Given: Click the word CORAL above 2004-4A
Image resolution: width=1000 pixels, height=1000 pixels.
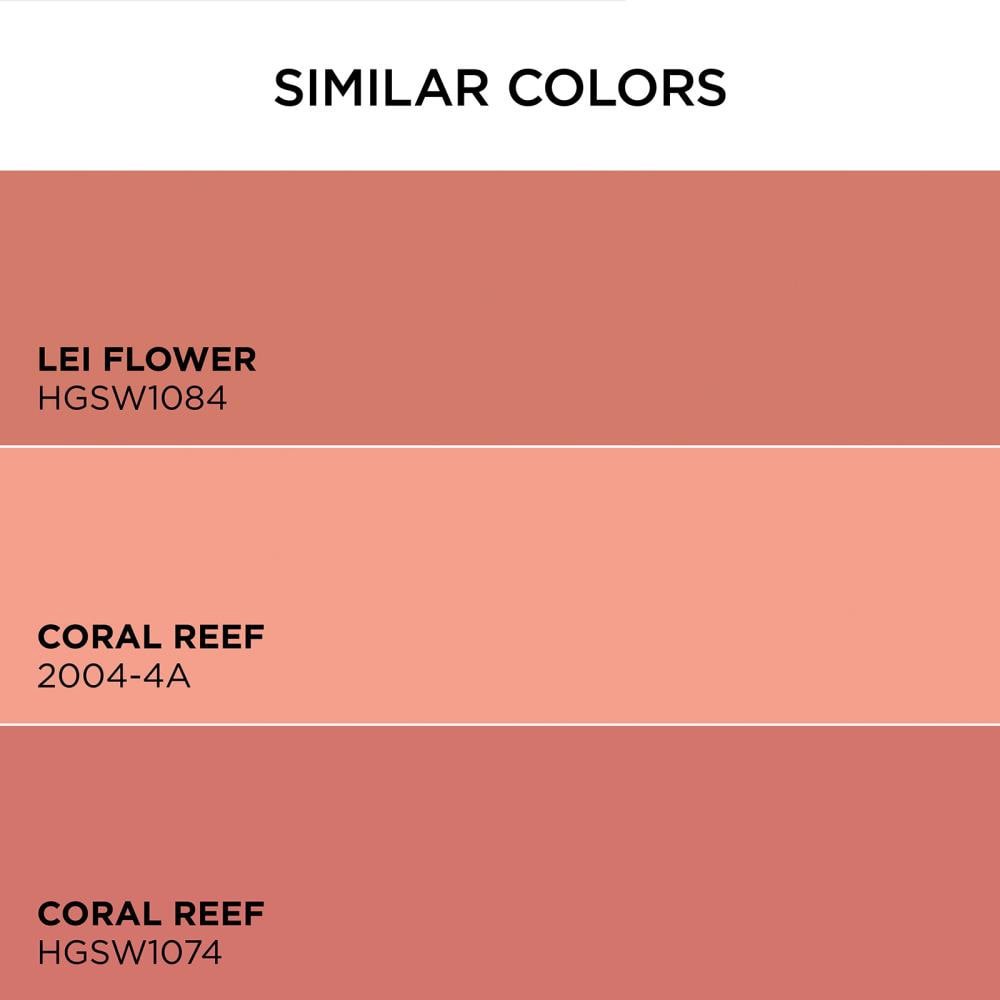Looking at the screenshot, I should click(99, 636).
